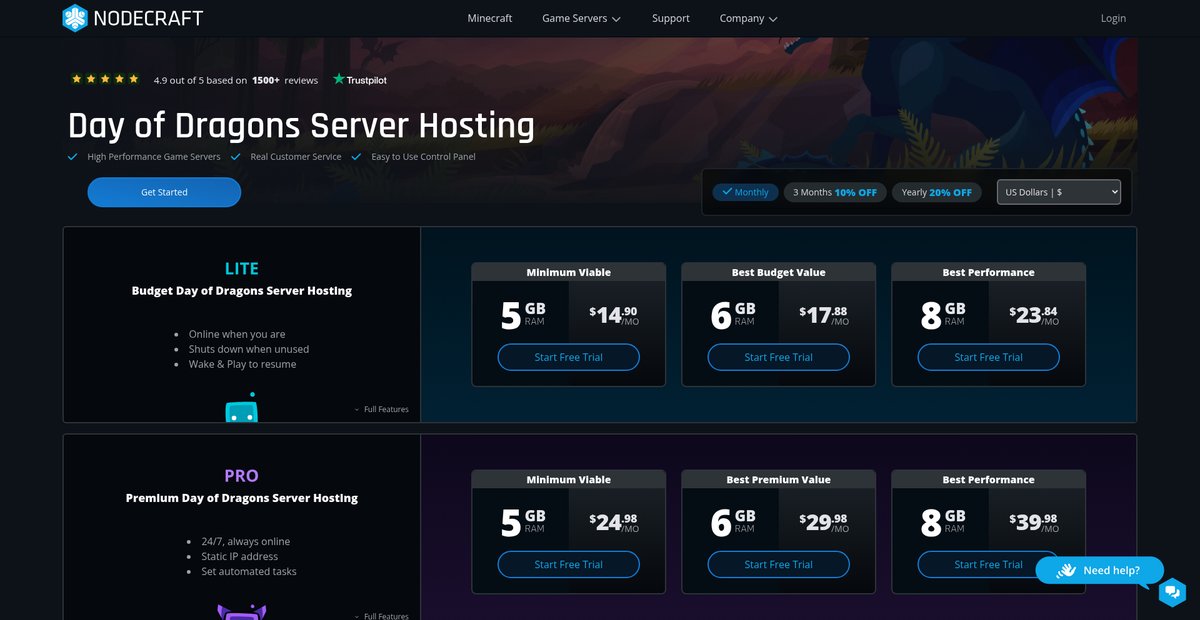Viewport: 1200px width, 620px height.
Task: Open the Minecraft nav item
Action: point(490,18)
